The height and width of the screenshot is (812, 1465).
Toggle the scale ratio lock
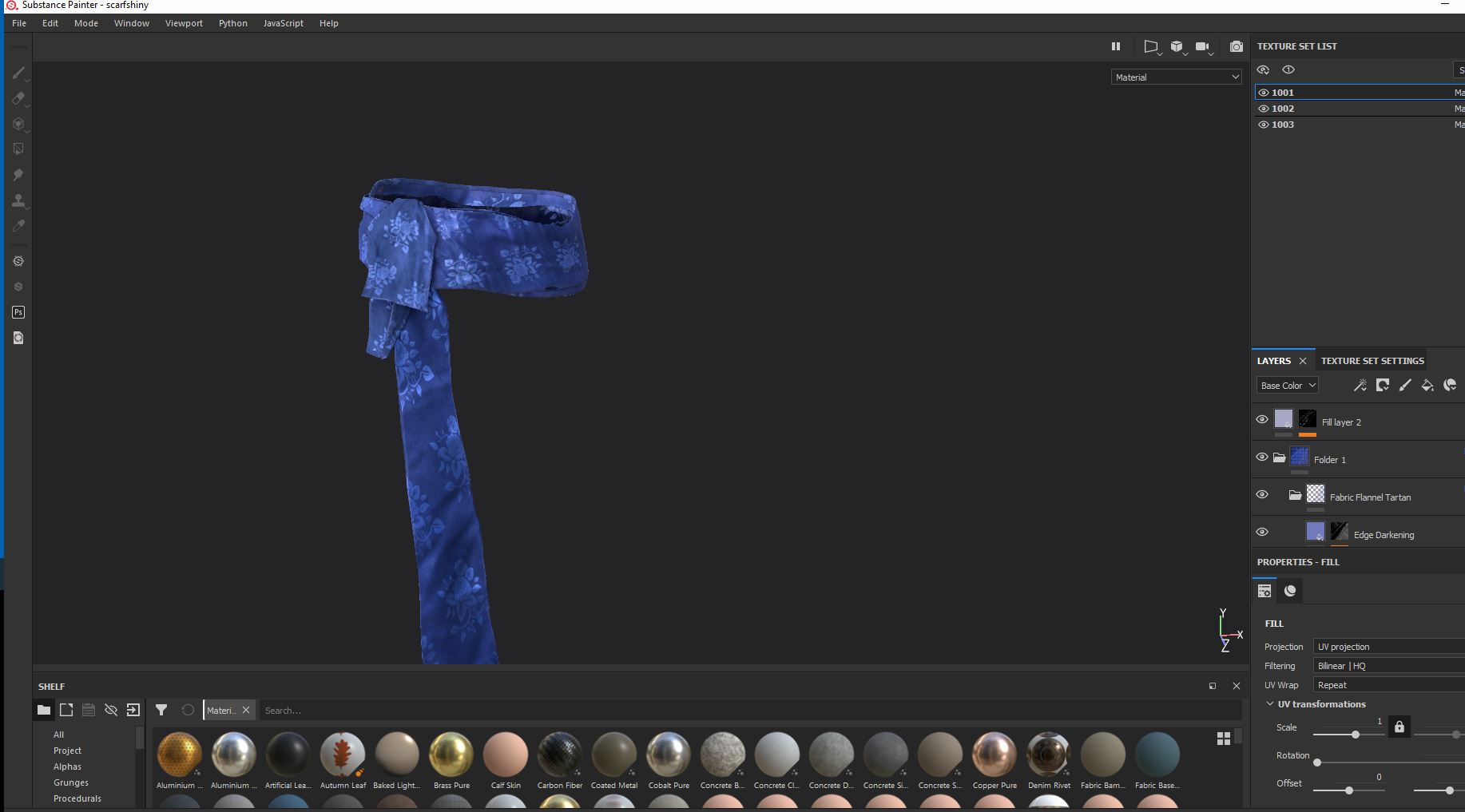tap(1399, 727)
